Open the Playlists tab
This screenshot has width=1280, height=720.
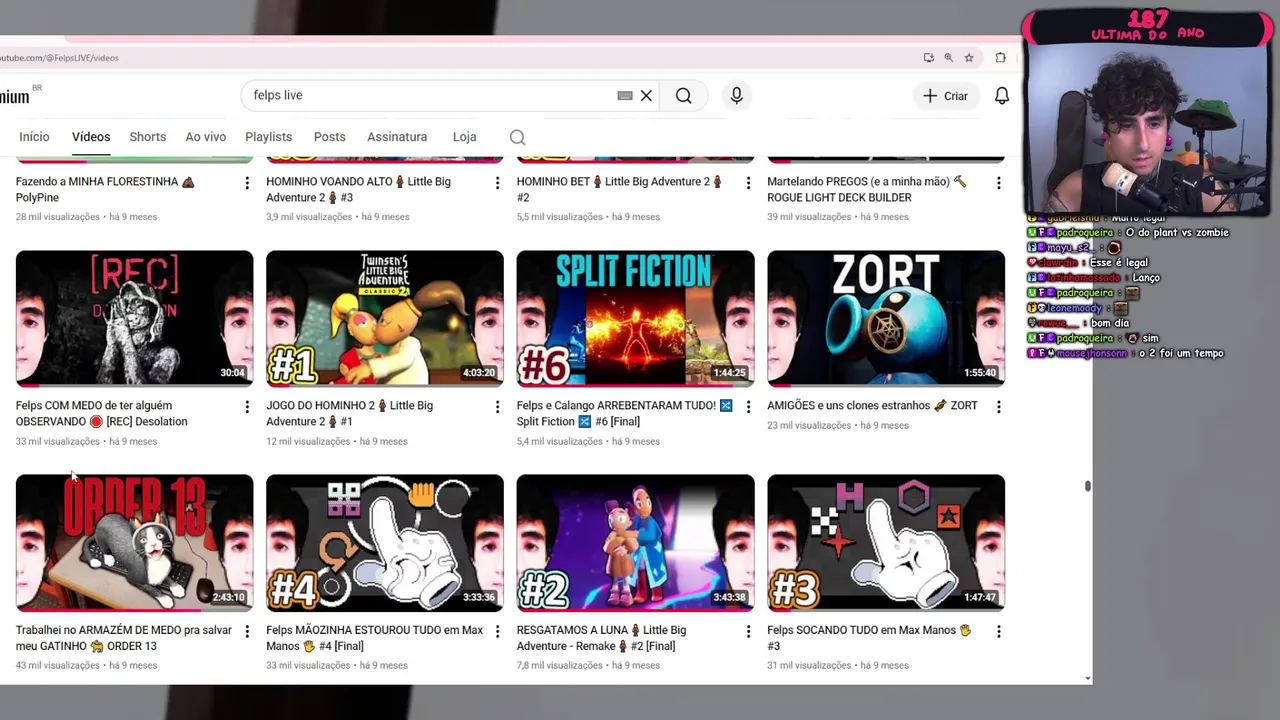(268, 137)
